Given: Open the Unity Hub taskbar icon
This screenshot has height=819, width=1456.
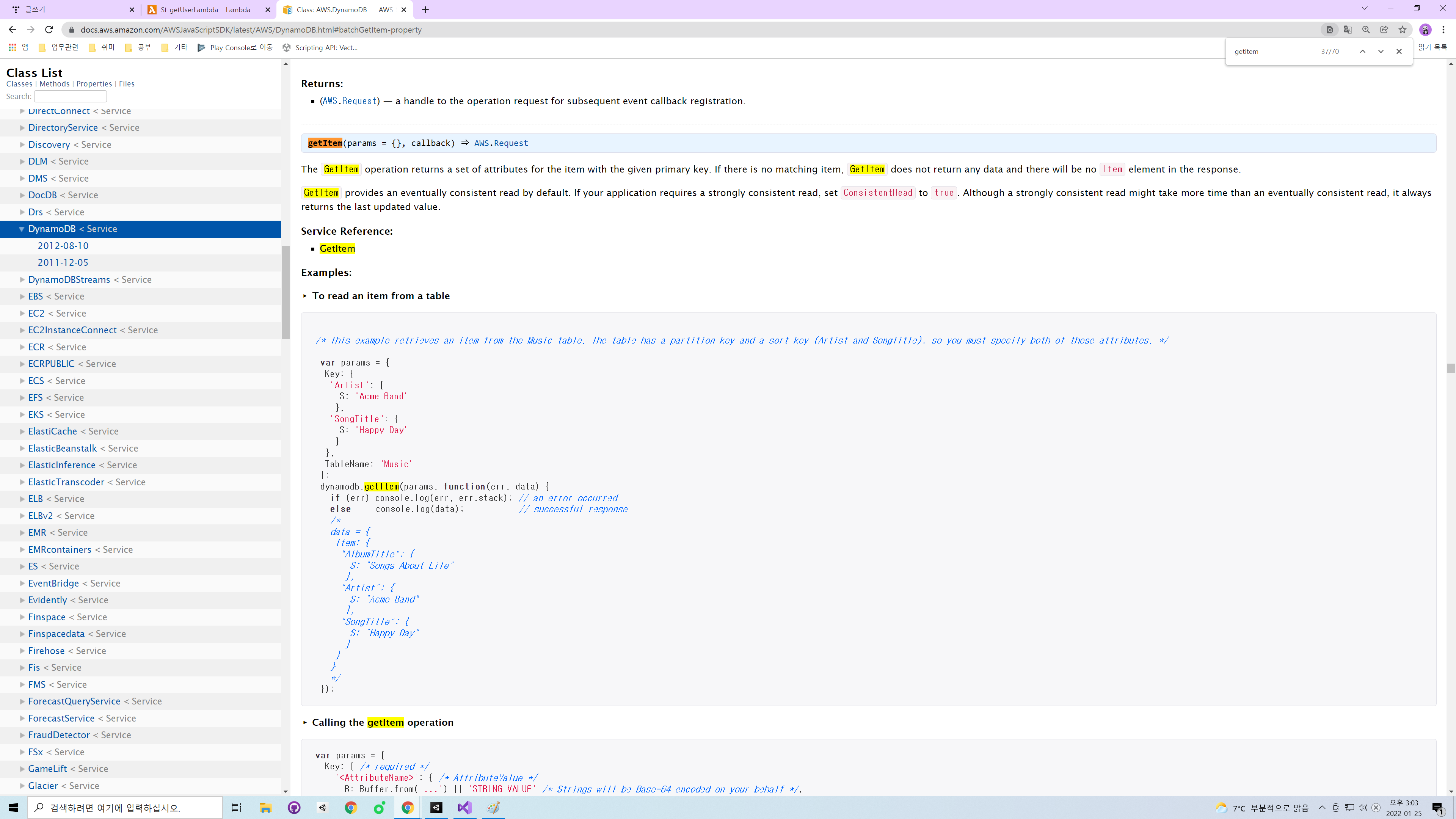Looking at the screenshot, I should coord(322,808).
